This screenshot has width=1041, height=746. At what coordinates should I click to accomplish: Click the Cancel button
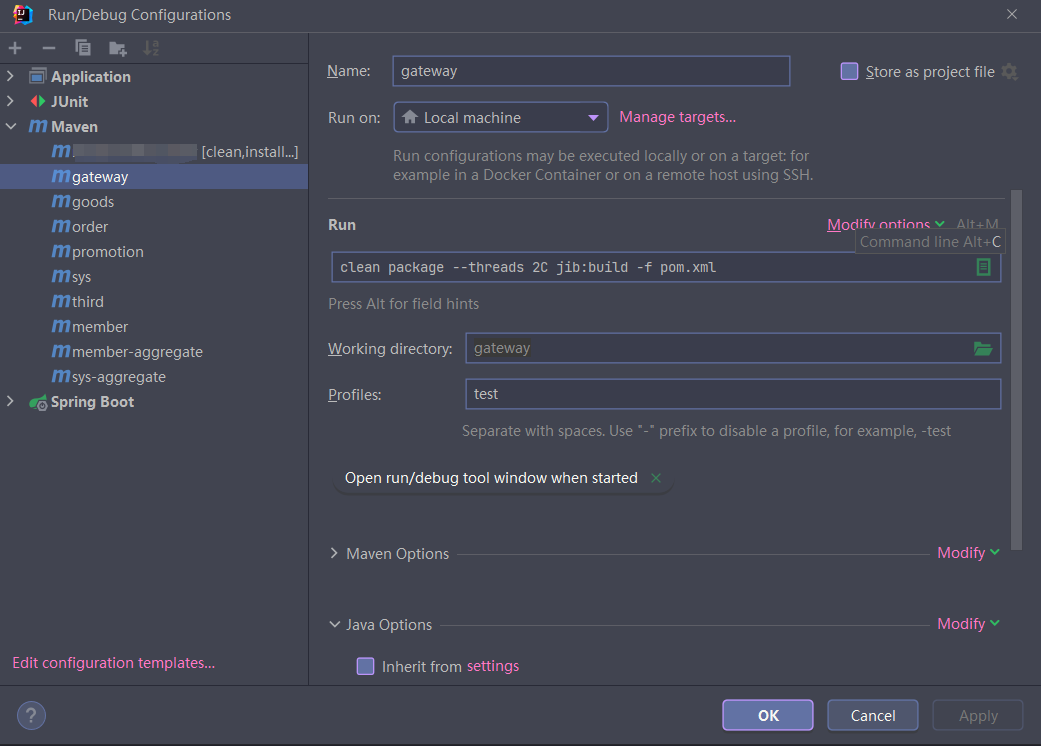(x=872, y=715)
